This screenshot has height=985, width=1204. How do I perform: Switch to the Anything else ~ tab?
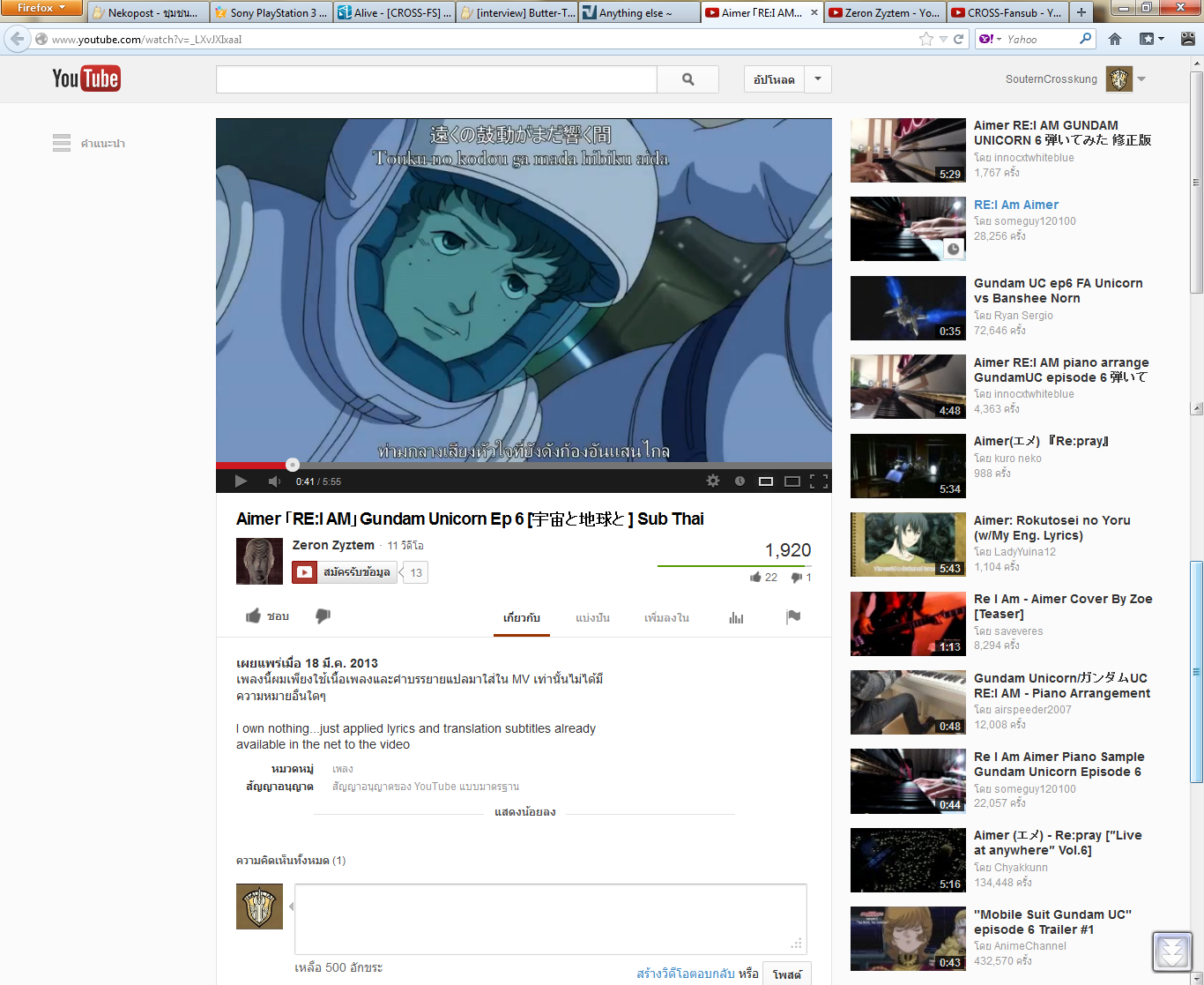(x=641, y=12)
